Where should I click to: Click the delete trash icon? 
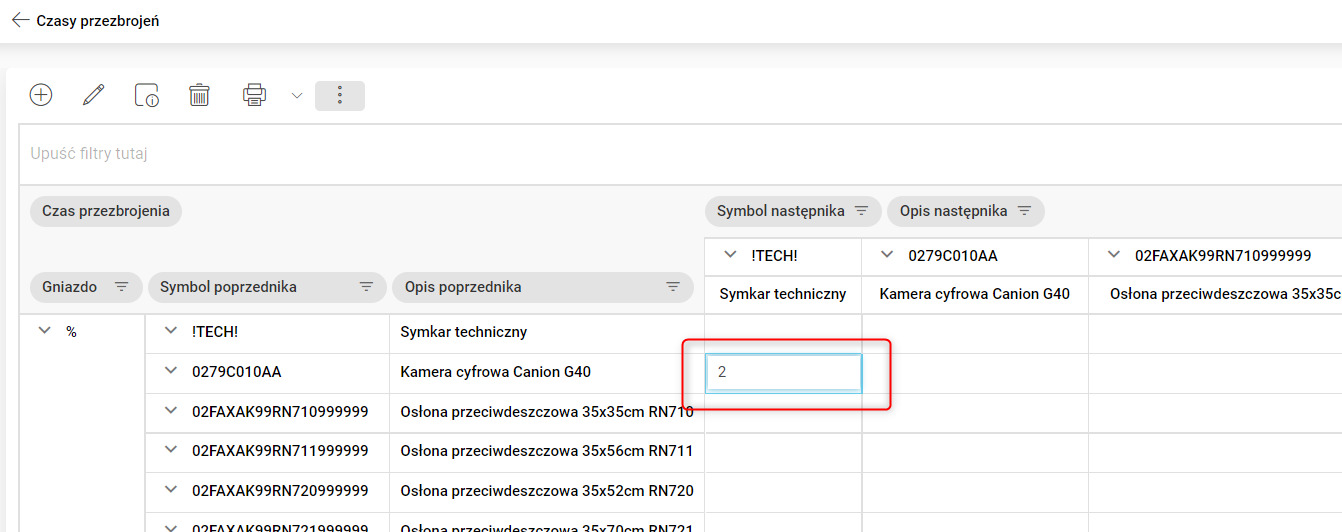tap(200, 95)
